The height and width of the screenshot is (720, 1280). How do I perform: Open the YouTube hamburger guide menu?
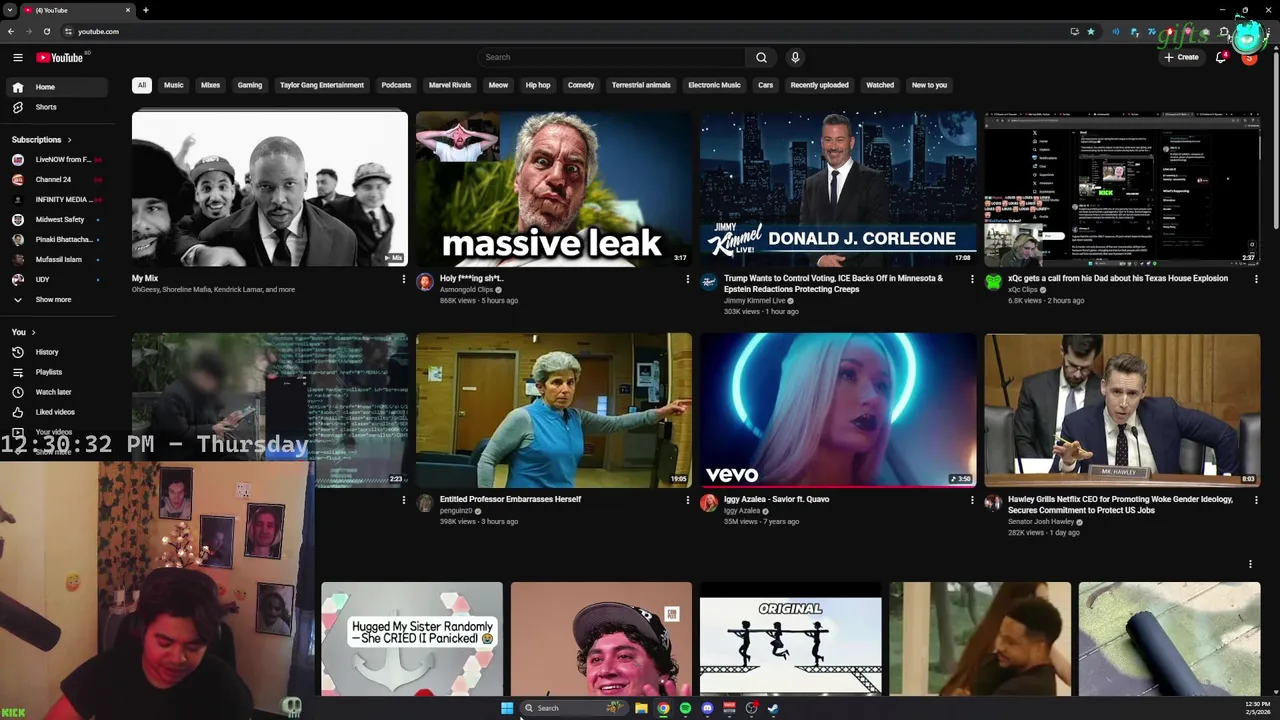pos(18,58)
